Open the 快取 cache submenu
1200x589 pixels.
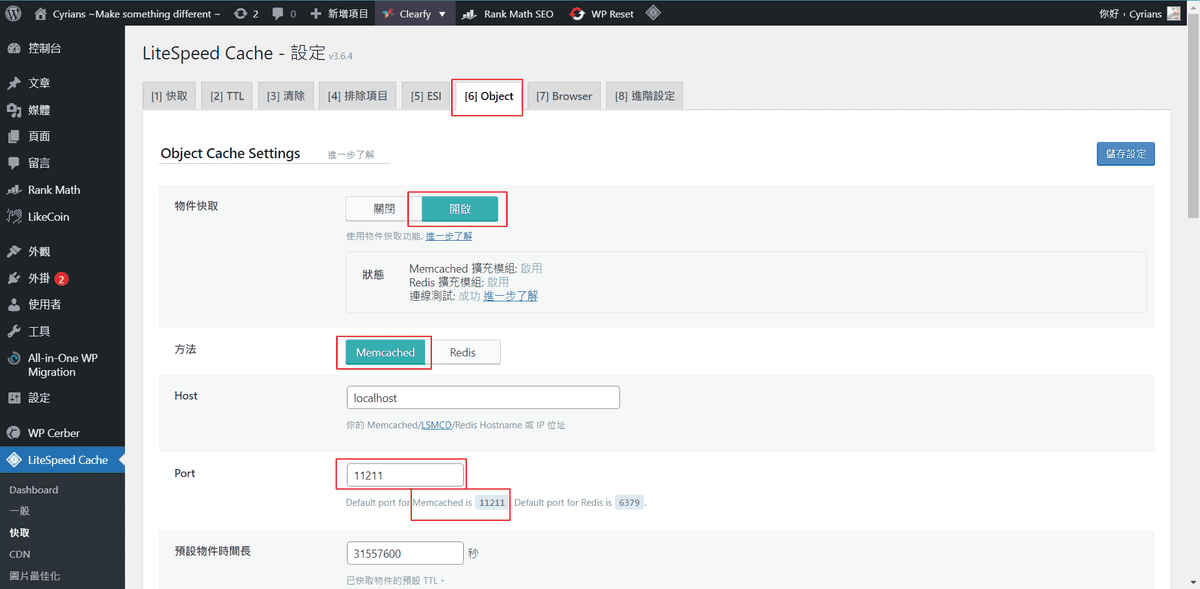coord(19,533)
